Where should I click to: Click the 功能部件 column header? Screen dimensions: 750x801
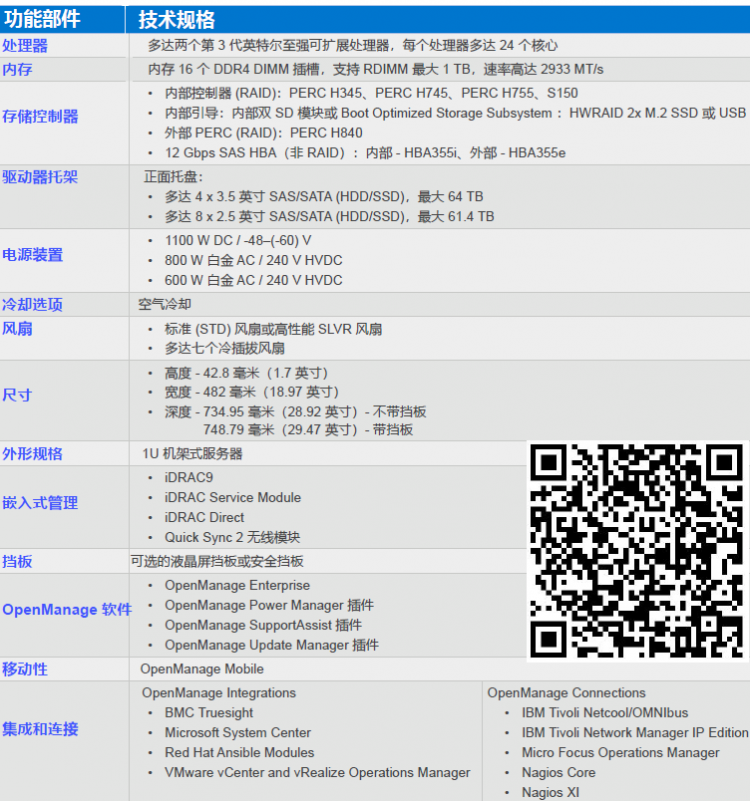(42, 19)
